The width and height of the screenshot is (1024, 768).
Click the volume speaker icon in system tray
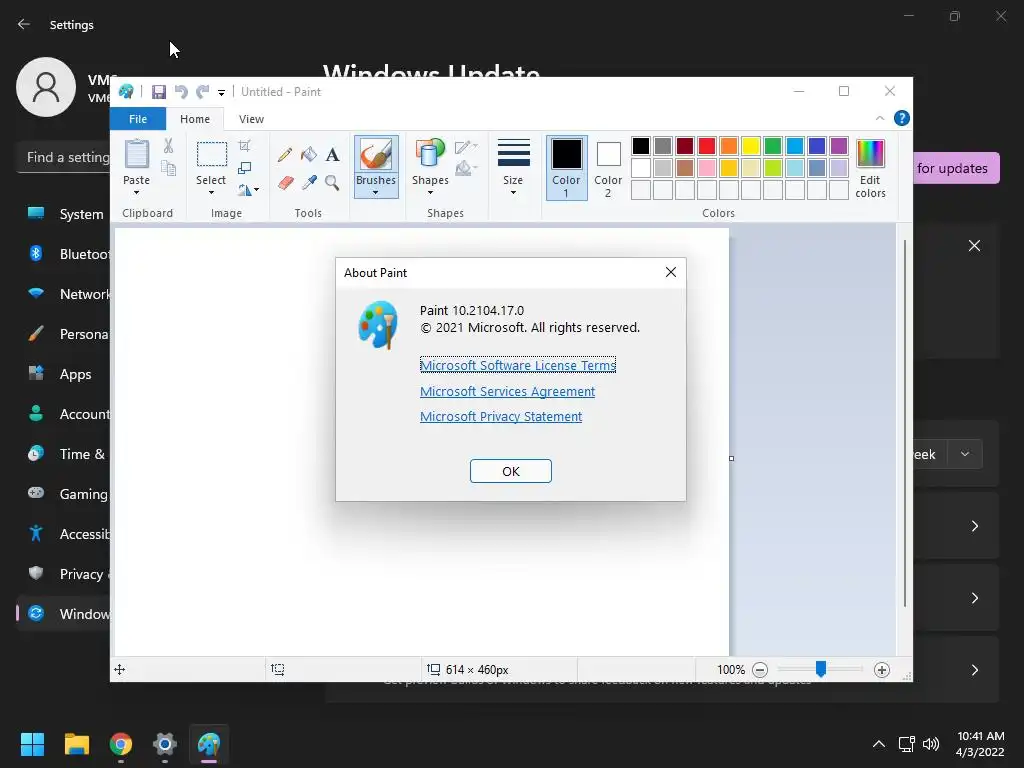pyautogui.click(x=931, y=744)
